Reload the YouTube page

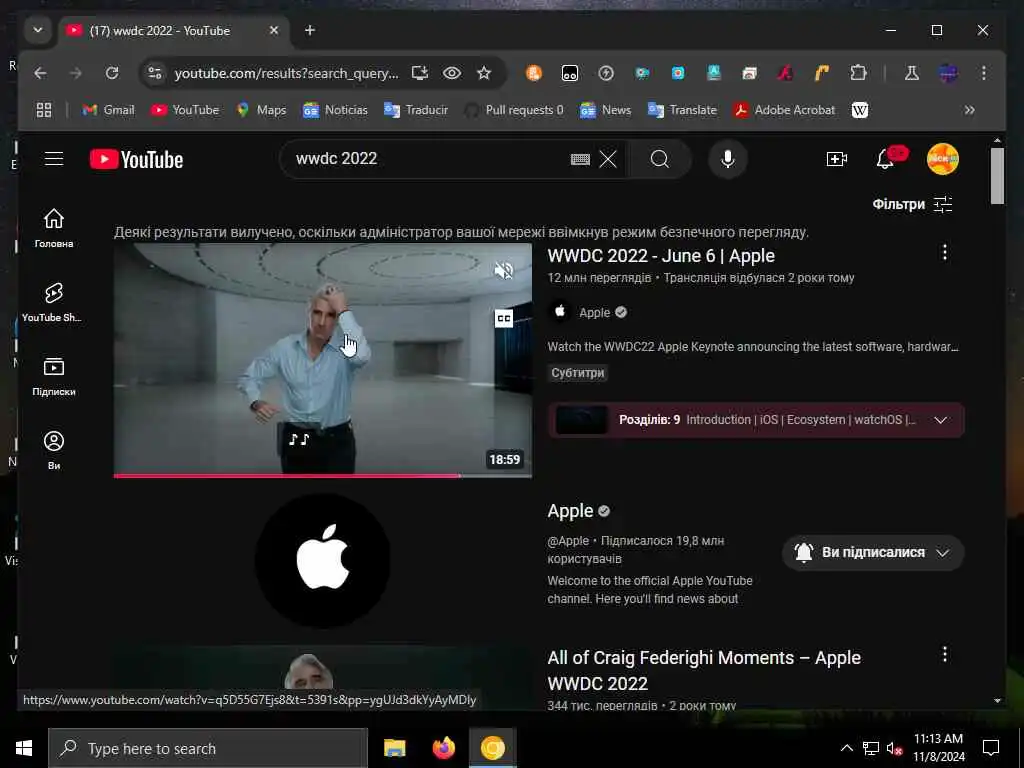112,73
